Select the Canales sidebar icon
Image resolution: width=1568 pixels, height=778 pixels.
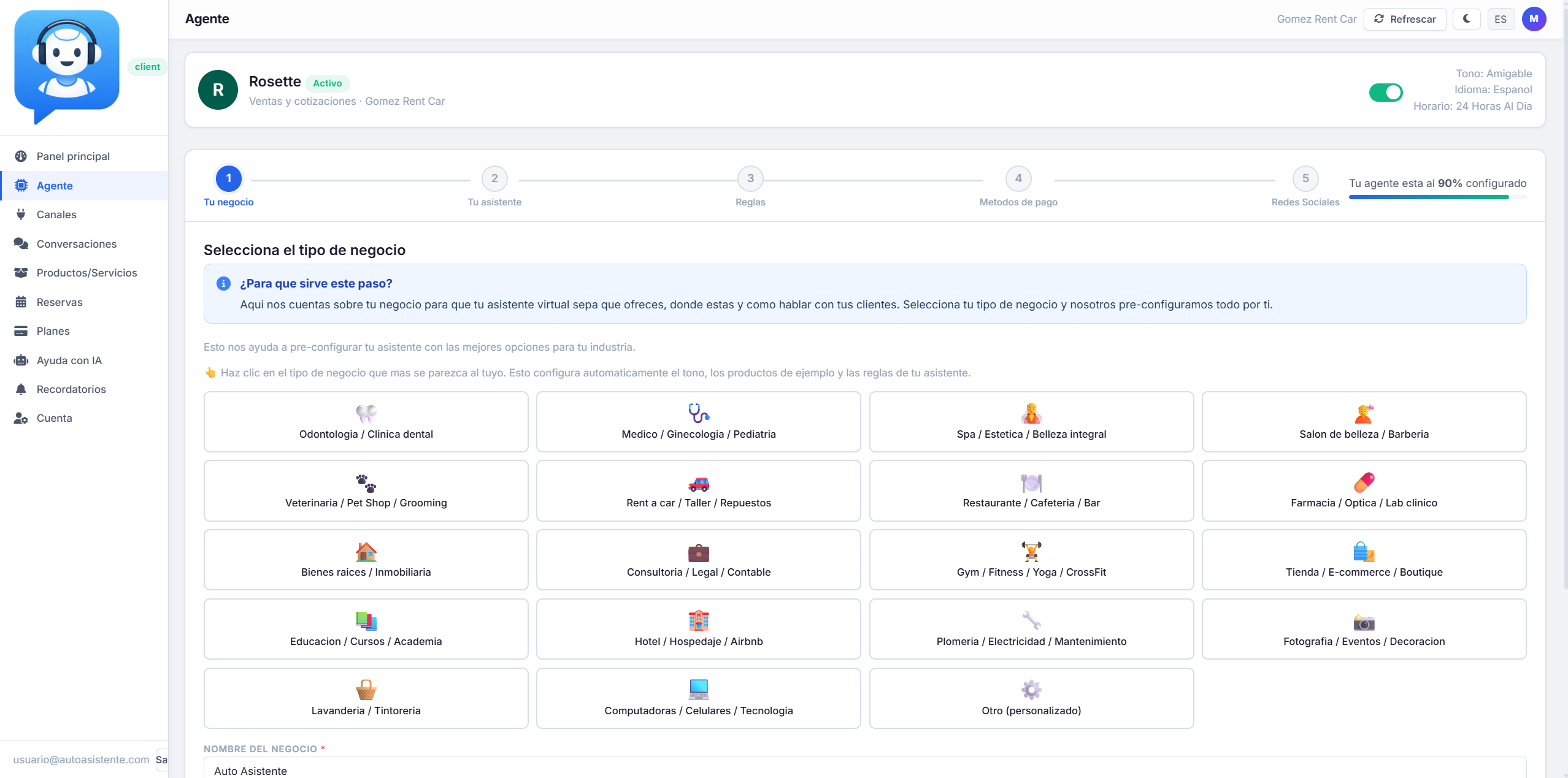click(21, 215)
